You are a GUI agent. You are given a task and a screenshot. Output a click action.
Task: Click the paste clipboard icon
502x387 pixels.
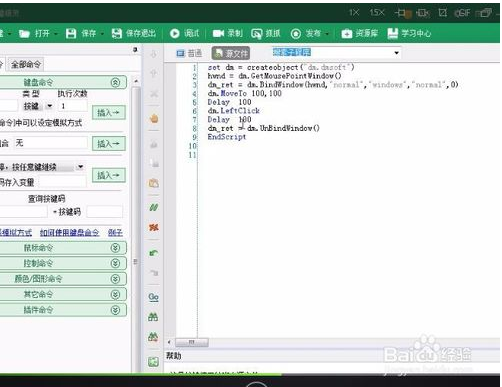[x=154, y=183]
